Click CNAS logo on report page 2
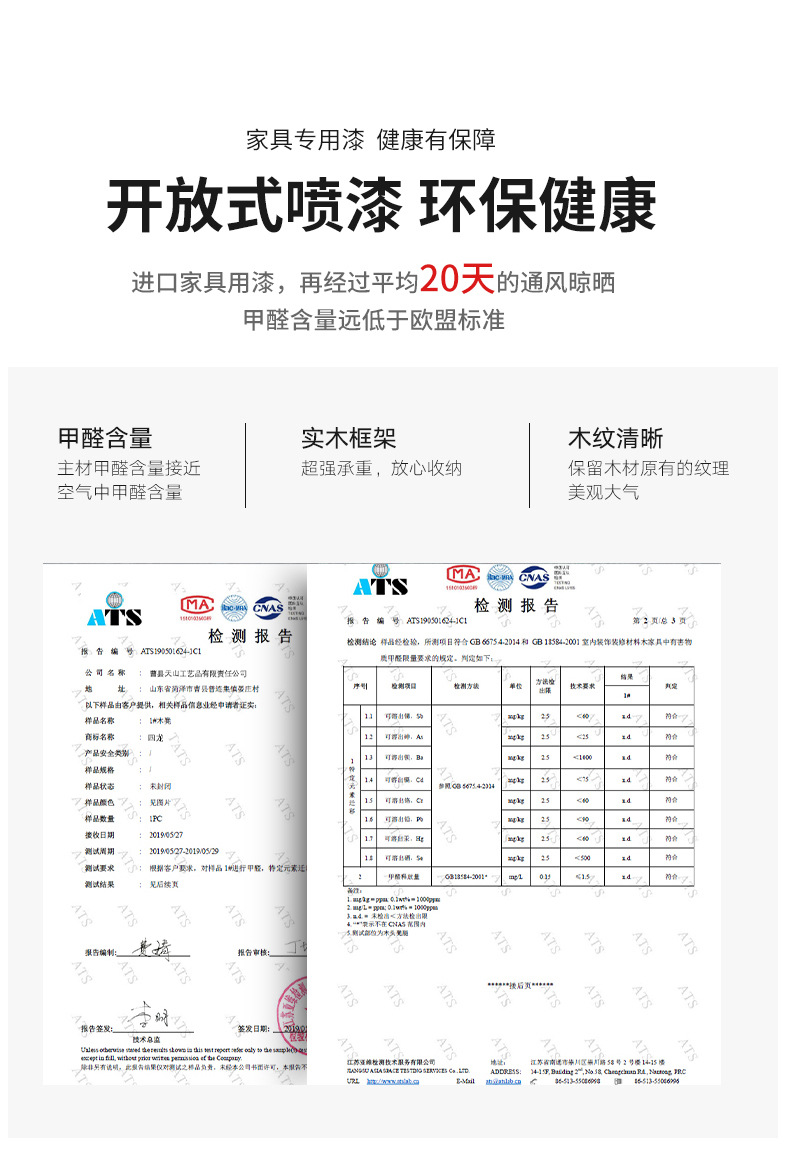 [x=534, y=577]
